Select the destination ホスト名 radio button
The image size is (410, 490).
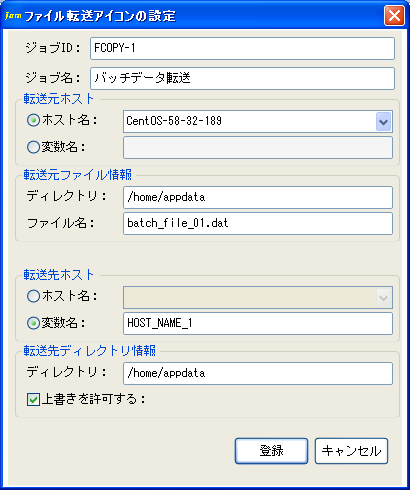33,296
